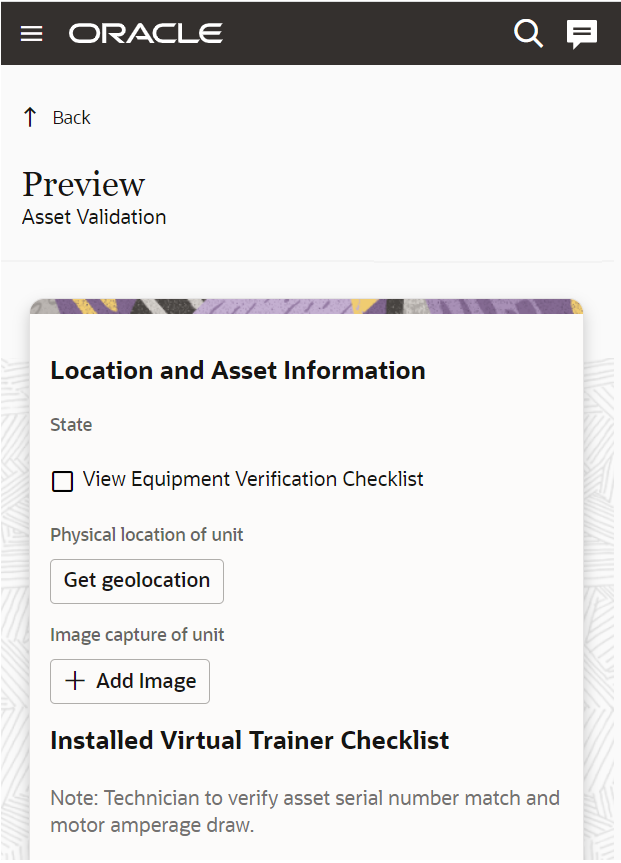Click the Image capture of unit label
Image resolution: width=621 pixels, height=863 pixels.
tap(137, 635)
